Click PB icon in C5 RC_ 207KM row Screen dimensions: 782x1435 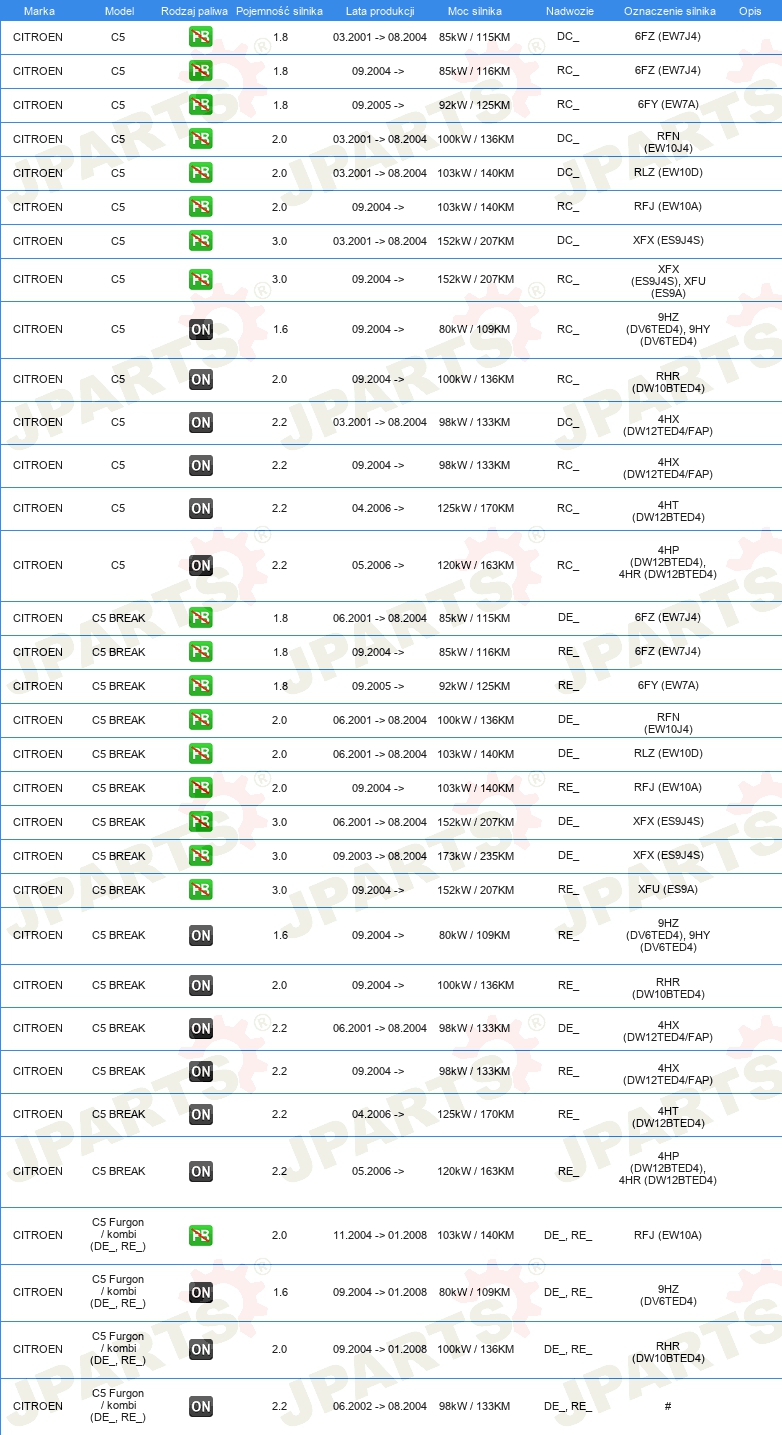pyautogui.click(x=200, y=280)
